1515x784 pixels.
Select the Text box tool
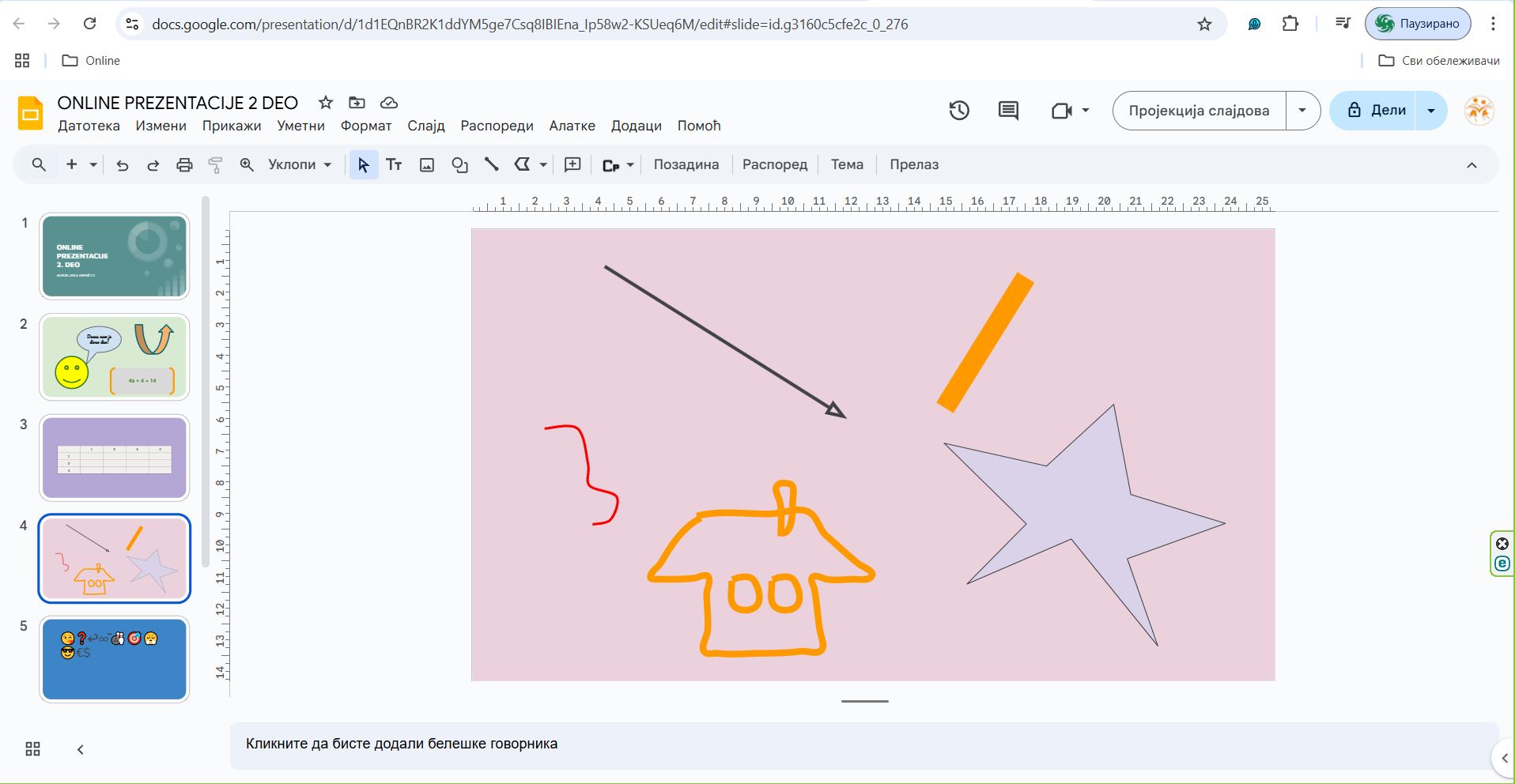[394, 165]
